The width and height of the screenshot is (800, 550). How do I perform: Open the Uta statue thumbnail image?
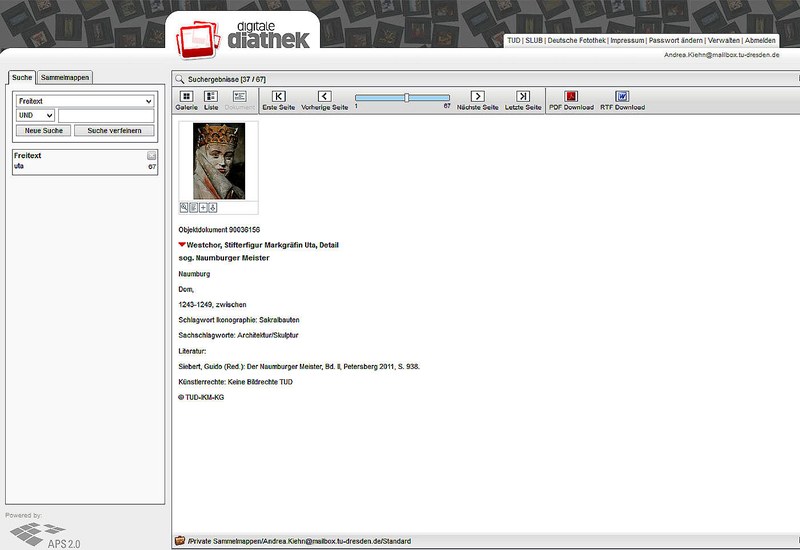[x=218, y=161]
